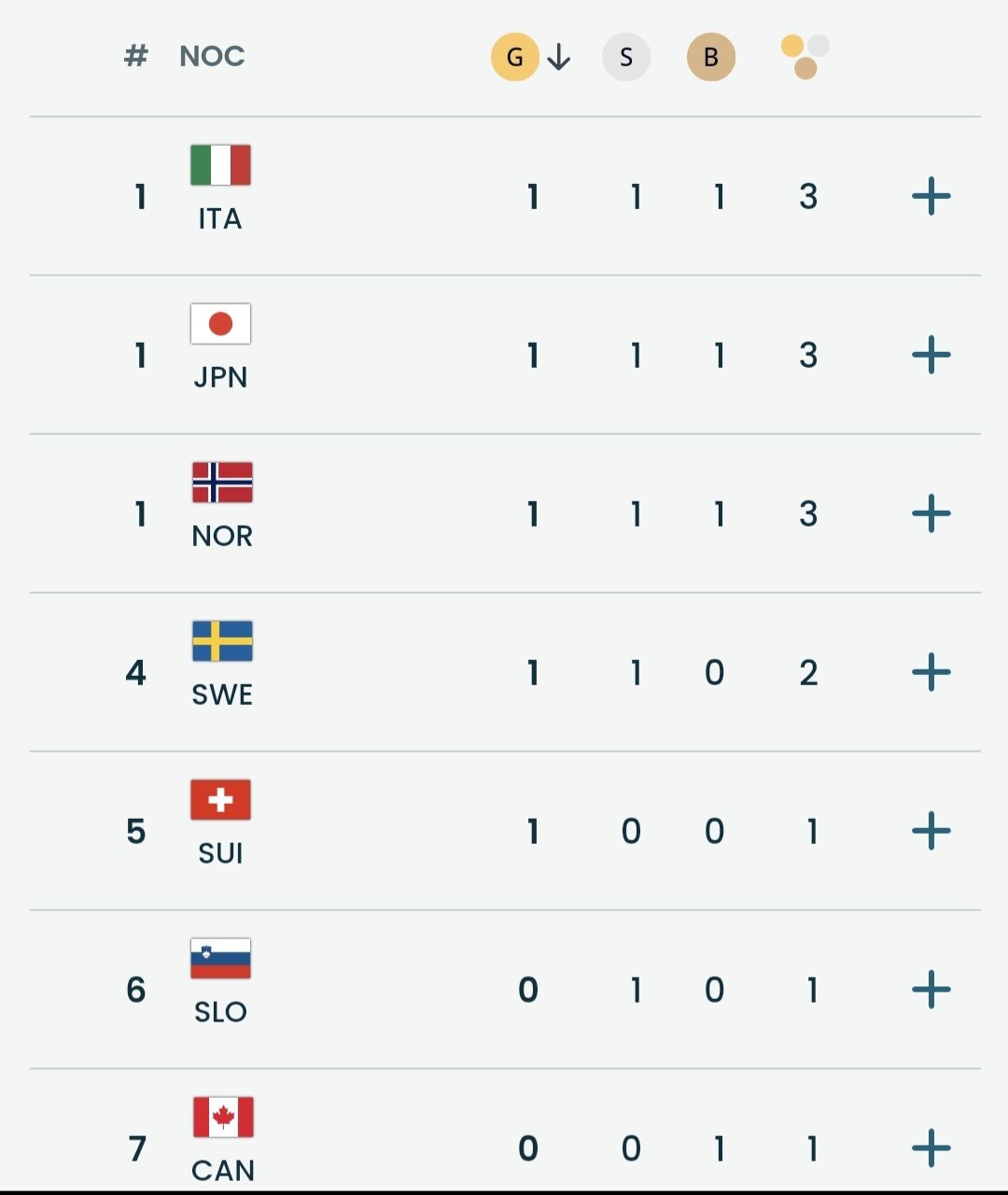Click the # rank column header
1008x1195 pixels.
coord(136,57)
